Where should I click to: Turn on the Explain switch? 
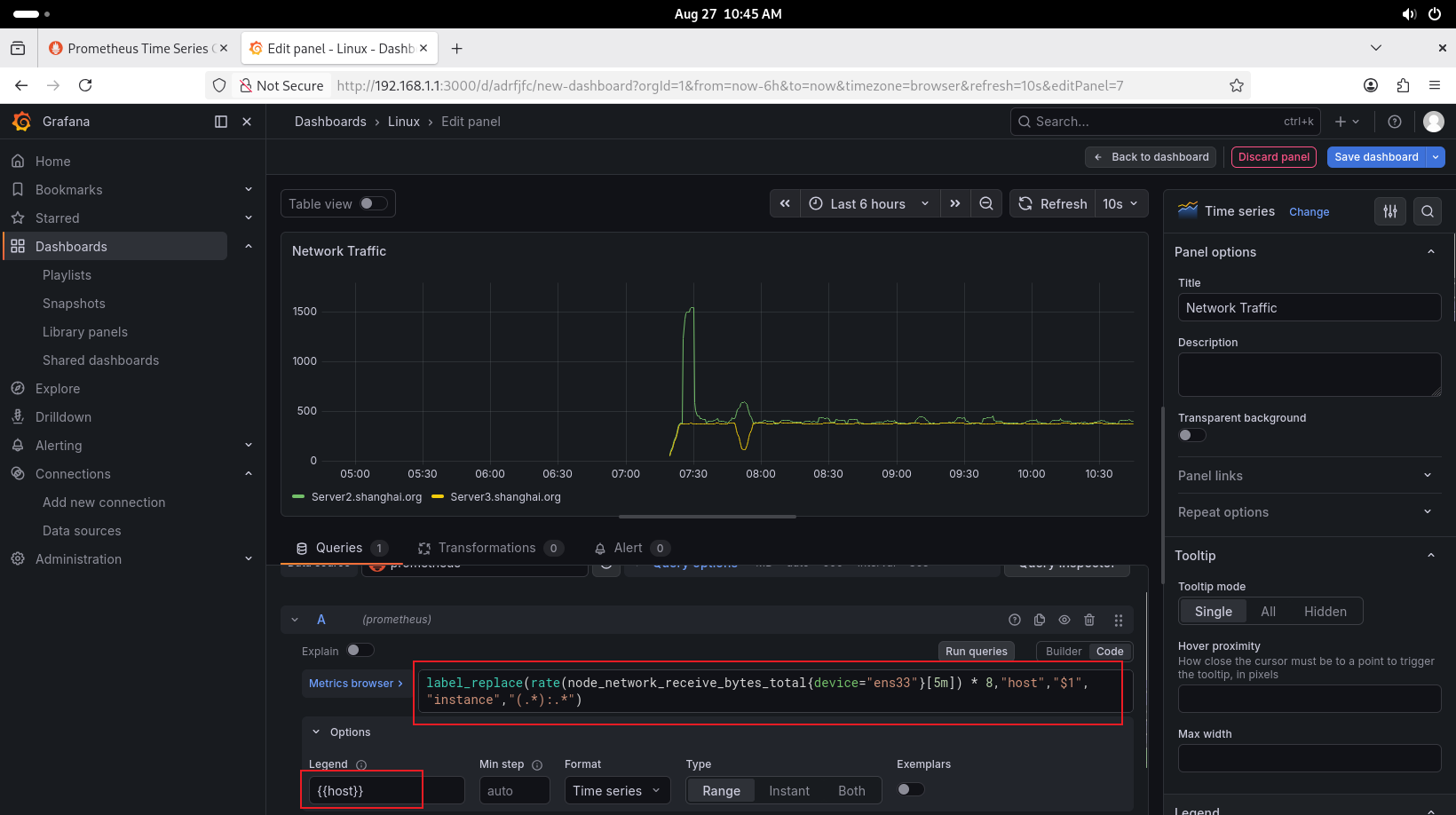tap(360, 650)
